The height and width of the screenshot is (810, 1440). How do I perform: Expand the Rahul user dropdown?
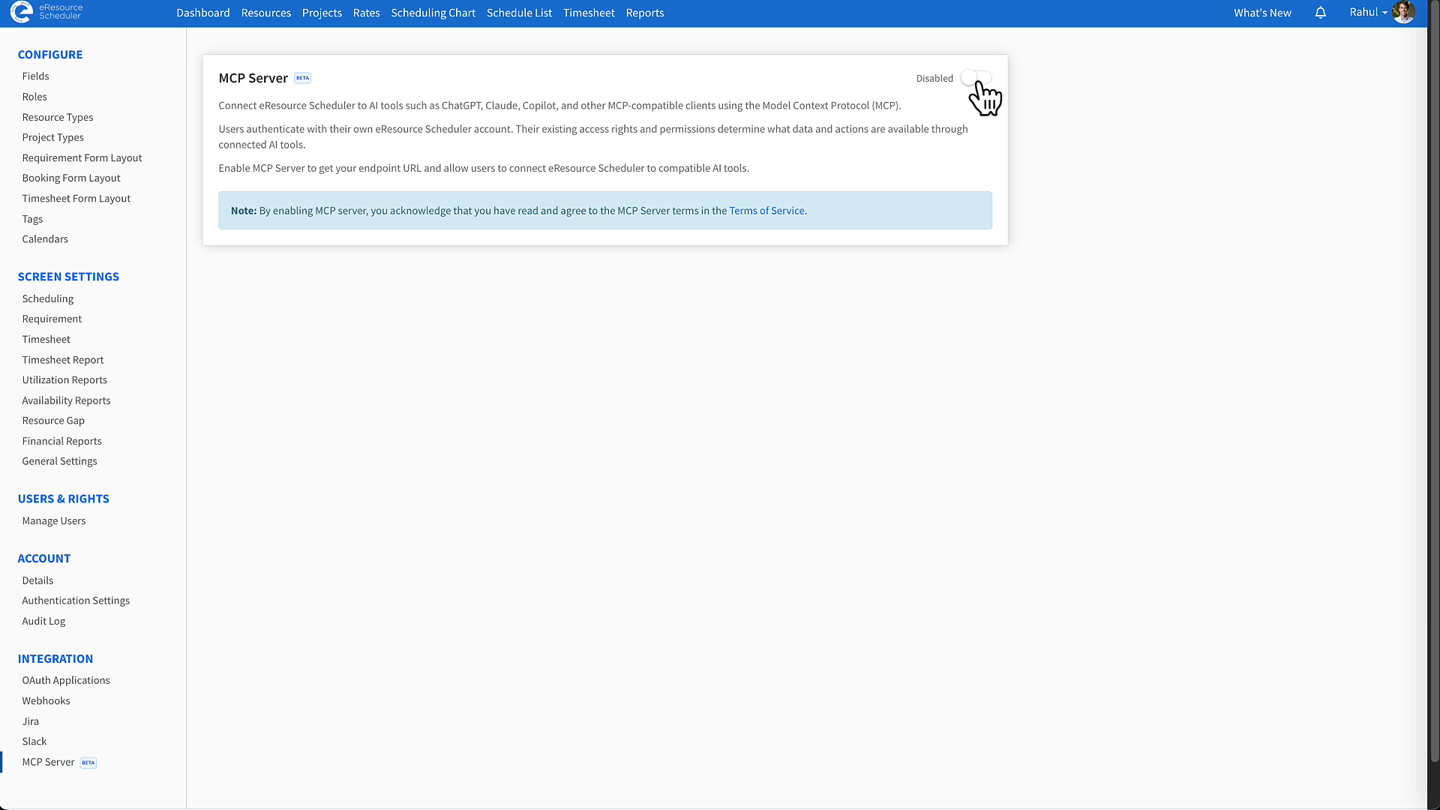tap(1368, 12)
